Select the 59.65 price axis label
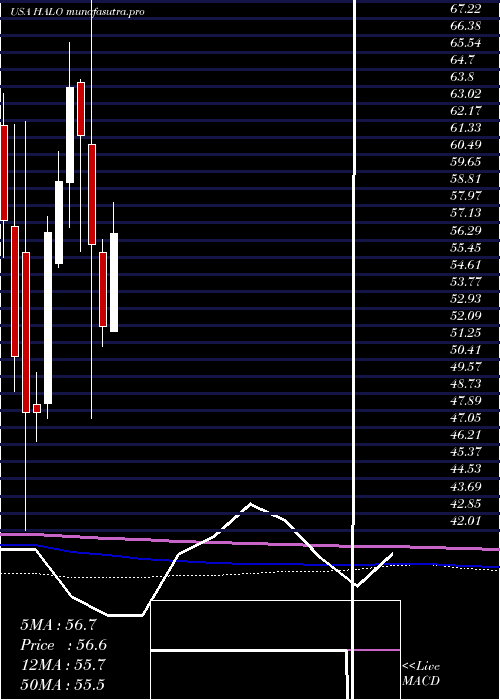Viewport: 500px width, 700px height. [x=465, y=162]
